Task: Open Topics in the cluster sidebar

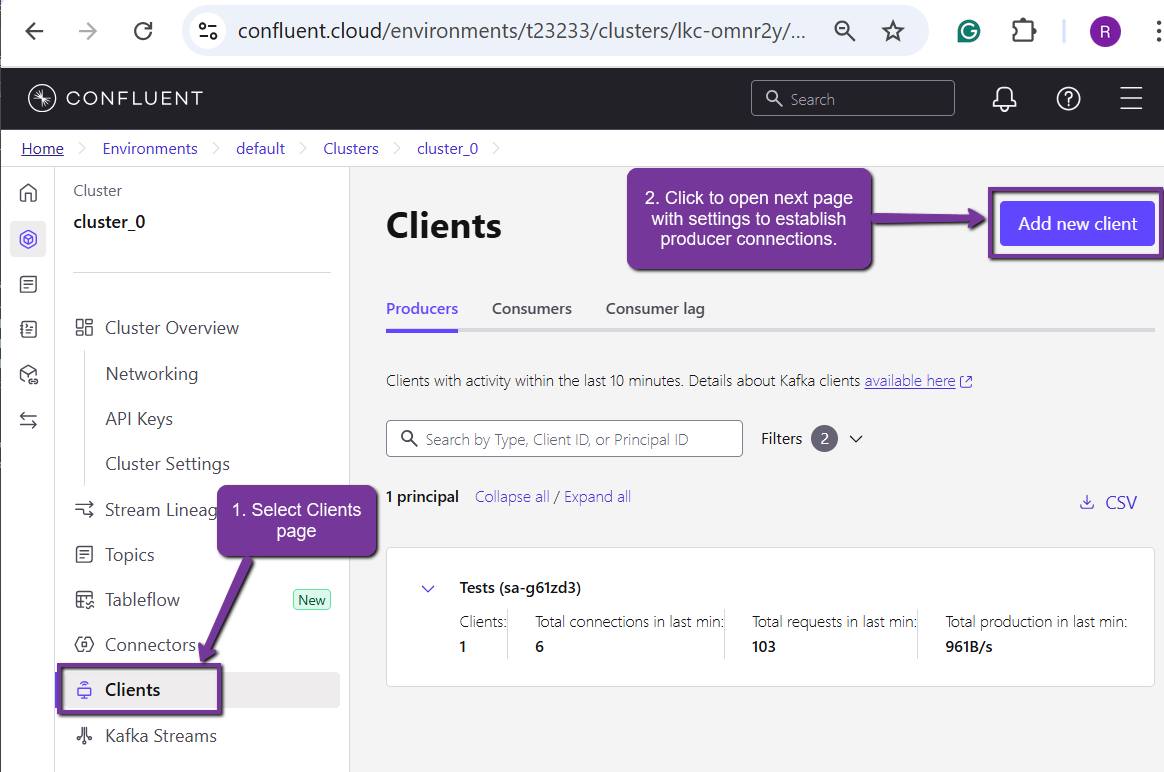Action: click(129, 555)
